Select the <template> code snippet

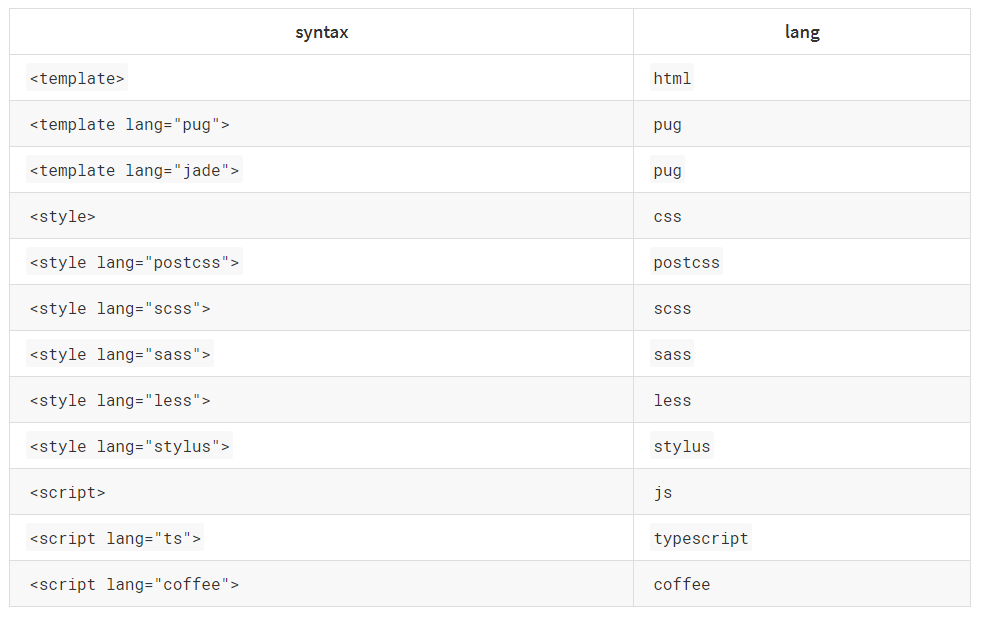click(77, 77)
